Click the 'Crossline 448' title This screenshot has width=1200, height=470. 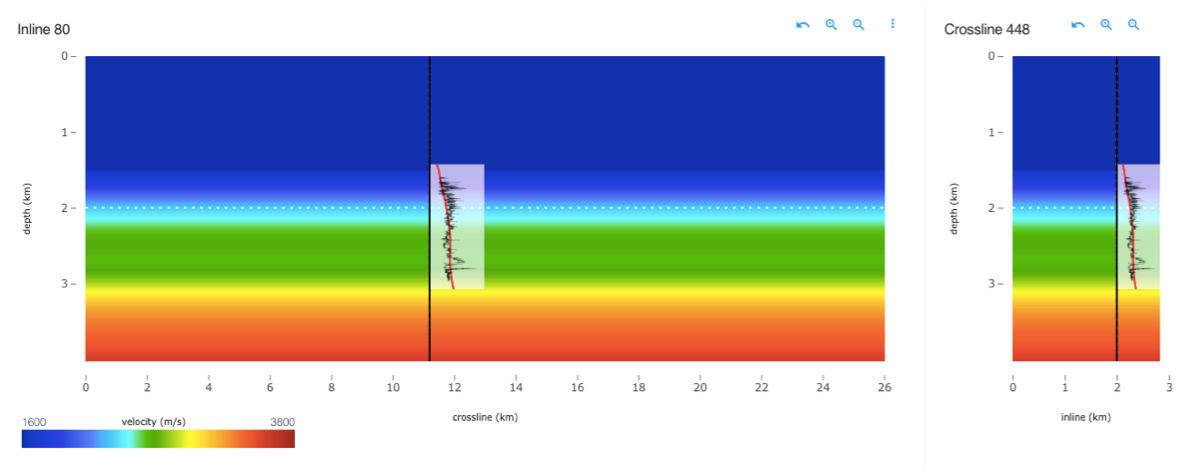[x=986, y=29]
